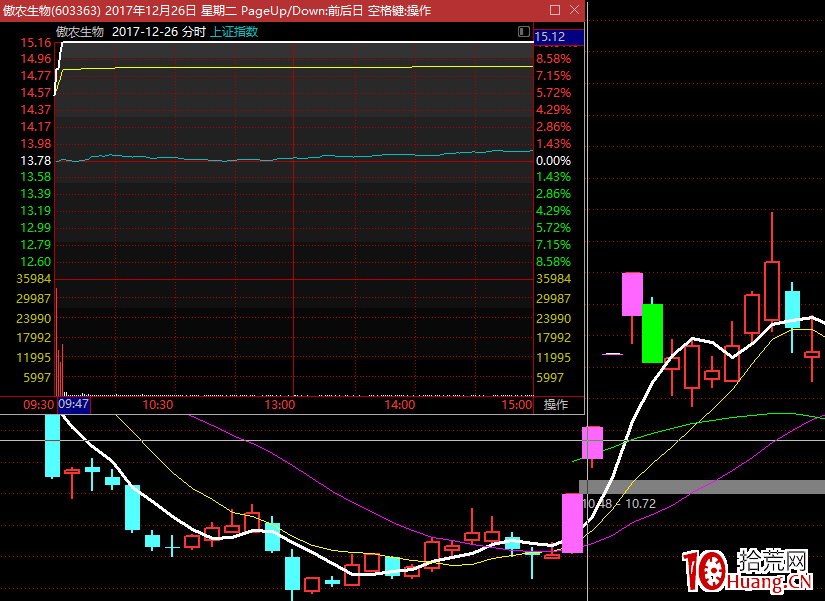The width and height of the screenshot is (825, 601).
Task: Click the 12.60 bottom price label
Action: tap(36, 262)
